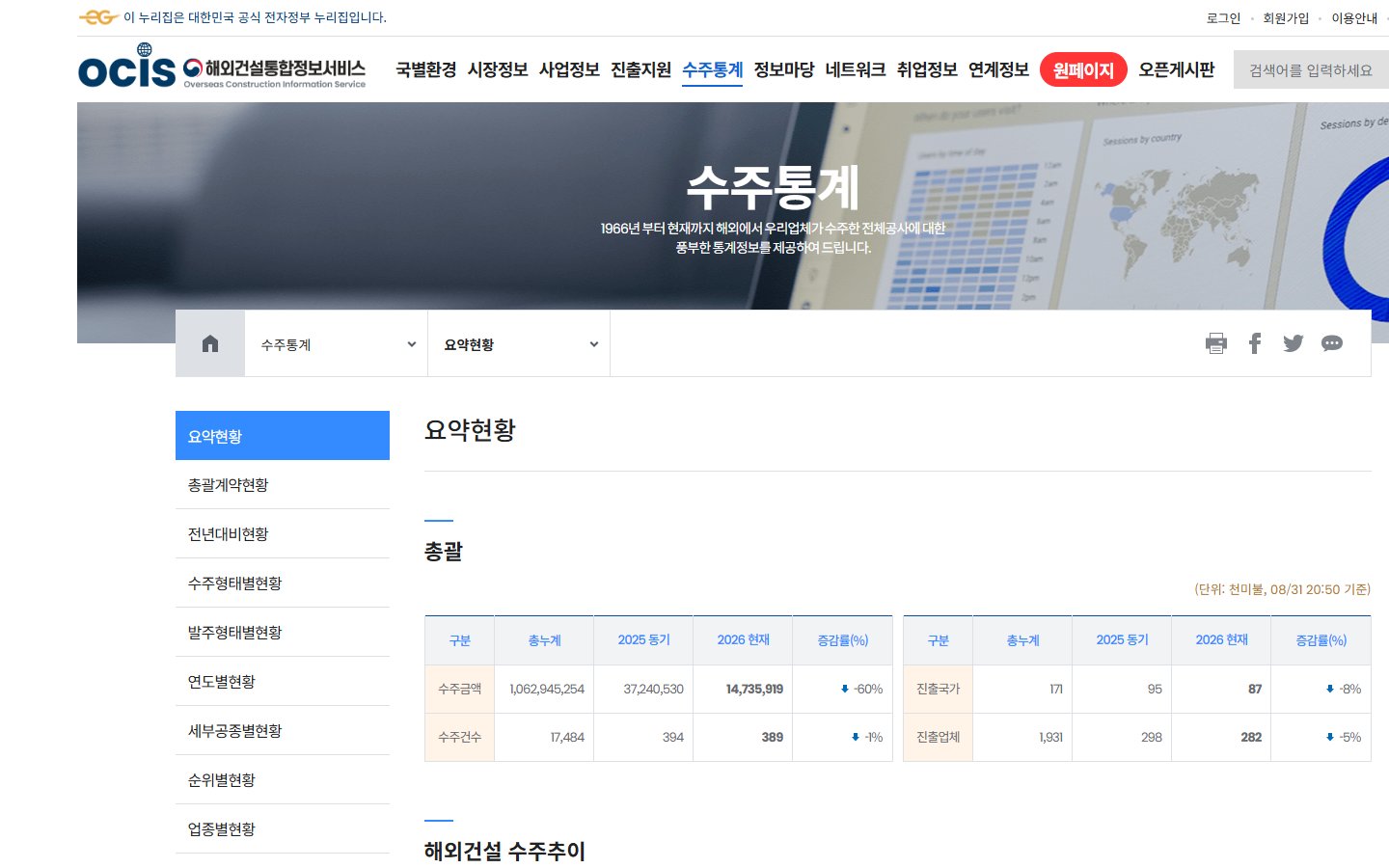
Task: Select 수주형태별현황 in sidebar
Action: pos(283,583)
